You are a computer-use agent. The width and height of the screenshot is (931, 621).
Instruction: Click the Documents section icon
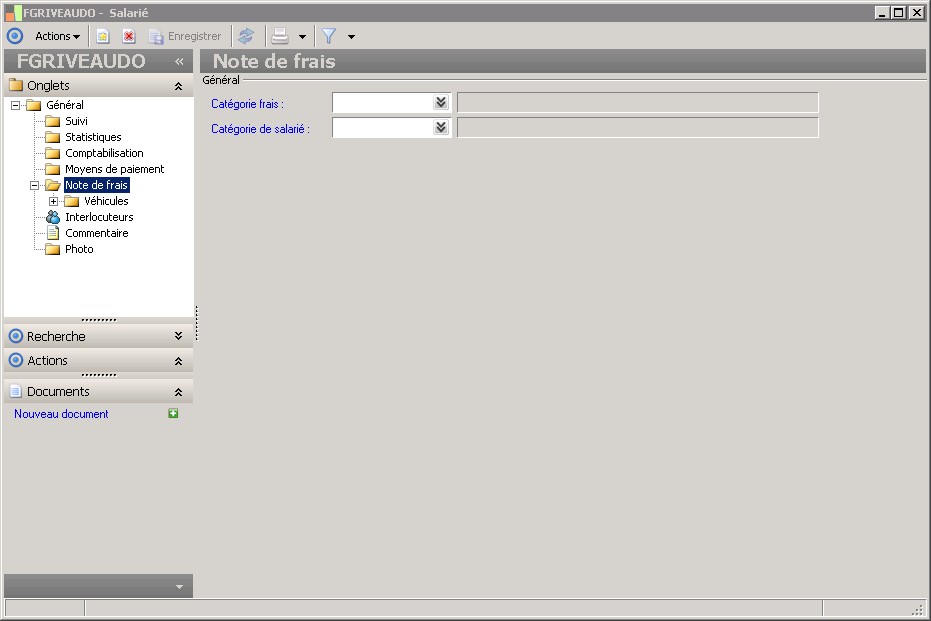tap(16, 391)
